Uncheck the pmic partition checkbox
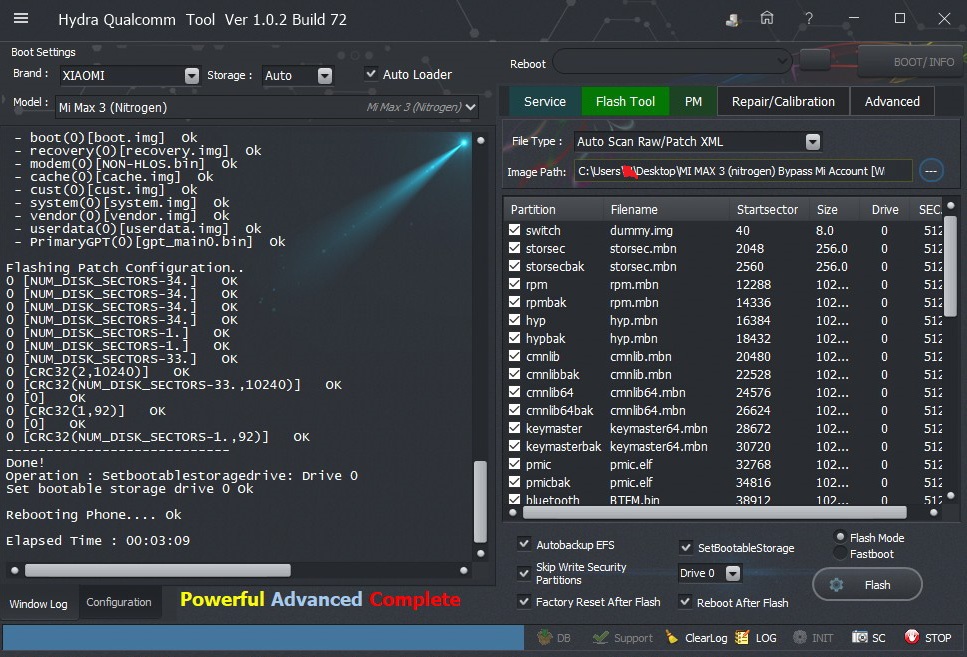This screenshot has height=657, width=967. 514,463
